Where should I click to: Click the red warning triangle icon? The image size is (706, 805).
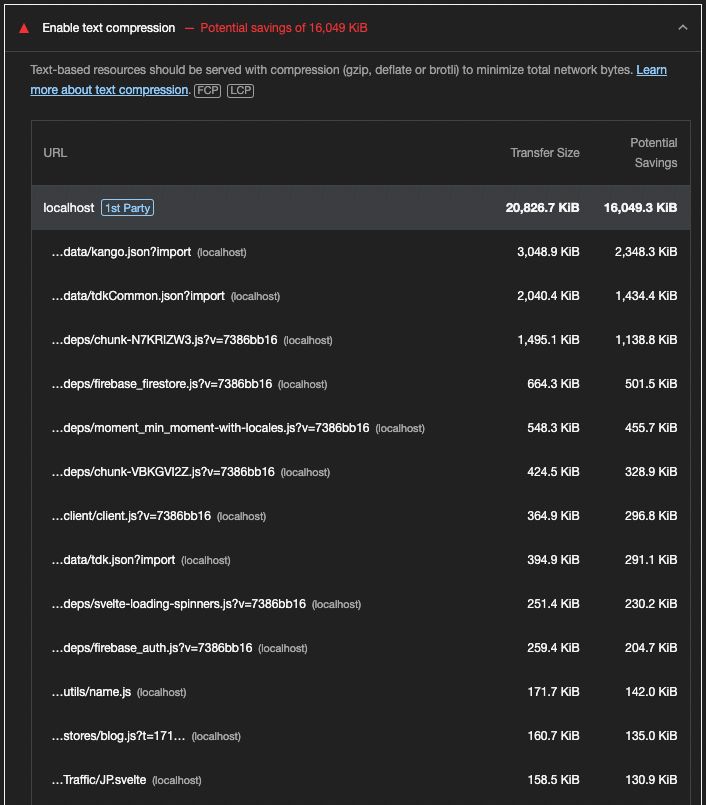24,28
